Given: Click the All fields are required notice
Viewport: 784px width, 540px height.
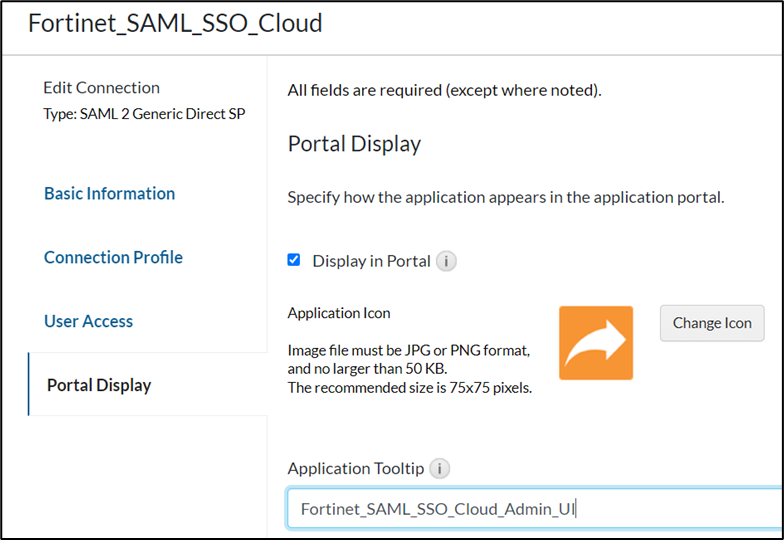Looking at the screenshot, I should [444, 90].
